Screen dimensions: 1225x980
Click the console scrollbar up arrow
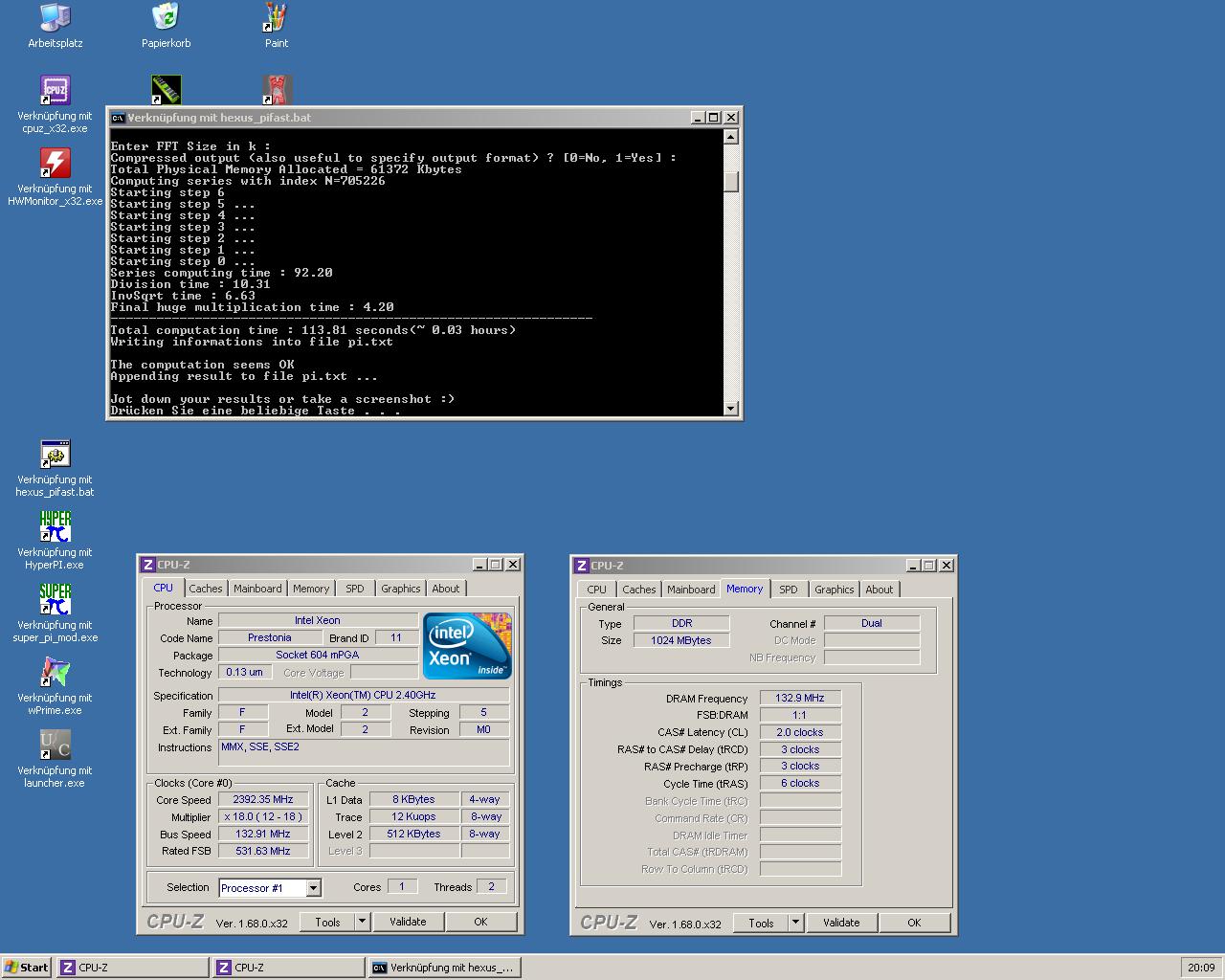coord(731,137)
